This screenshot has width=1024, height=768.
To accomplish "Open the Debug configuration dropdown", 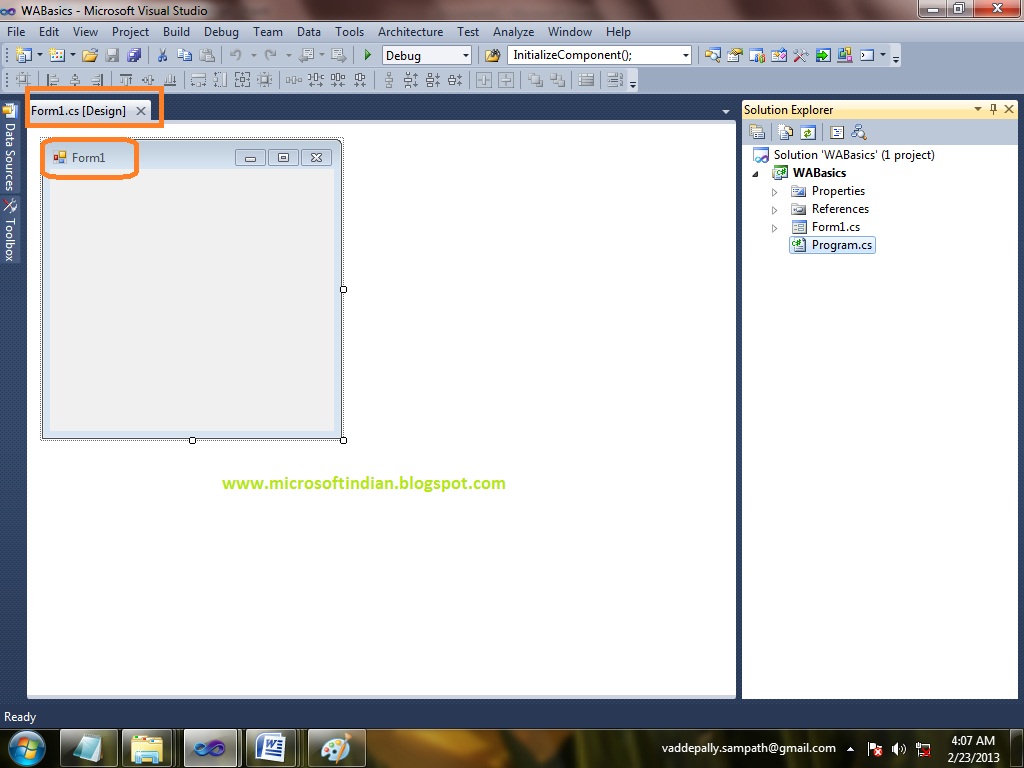I will [x=466, y=55].
